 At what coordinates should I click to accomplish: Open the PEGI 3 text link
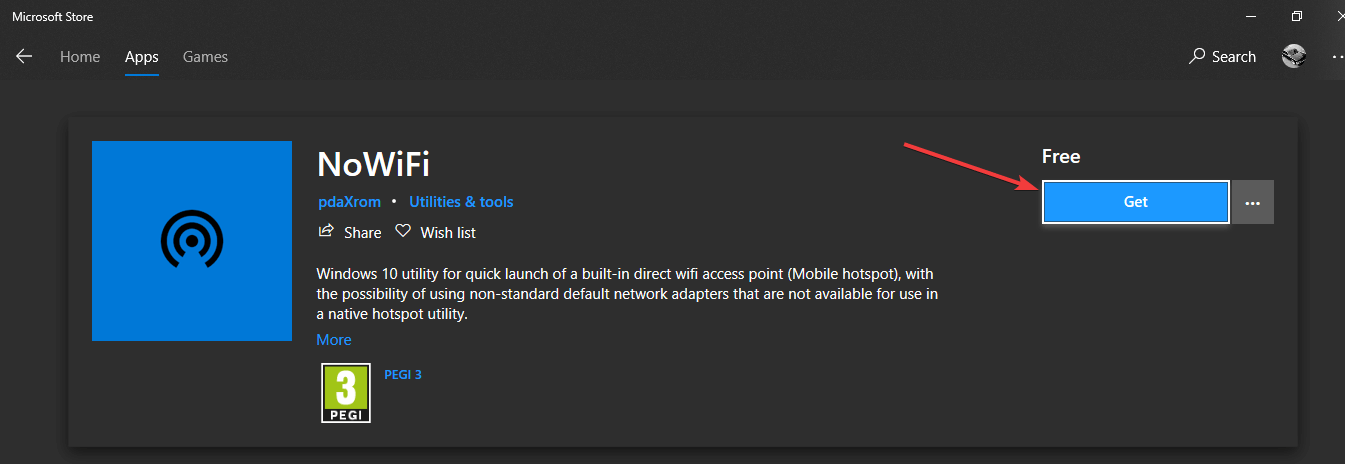(403, 375)
